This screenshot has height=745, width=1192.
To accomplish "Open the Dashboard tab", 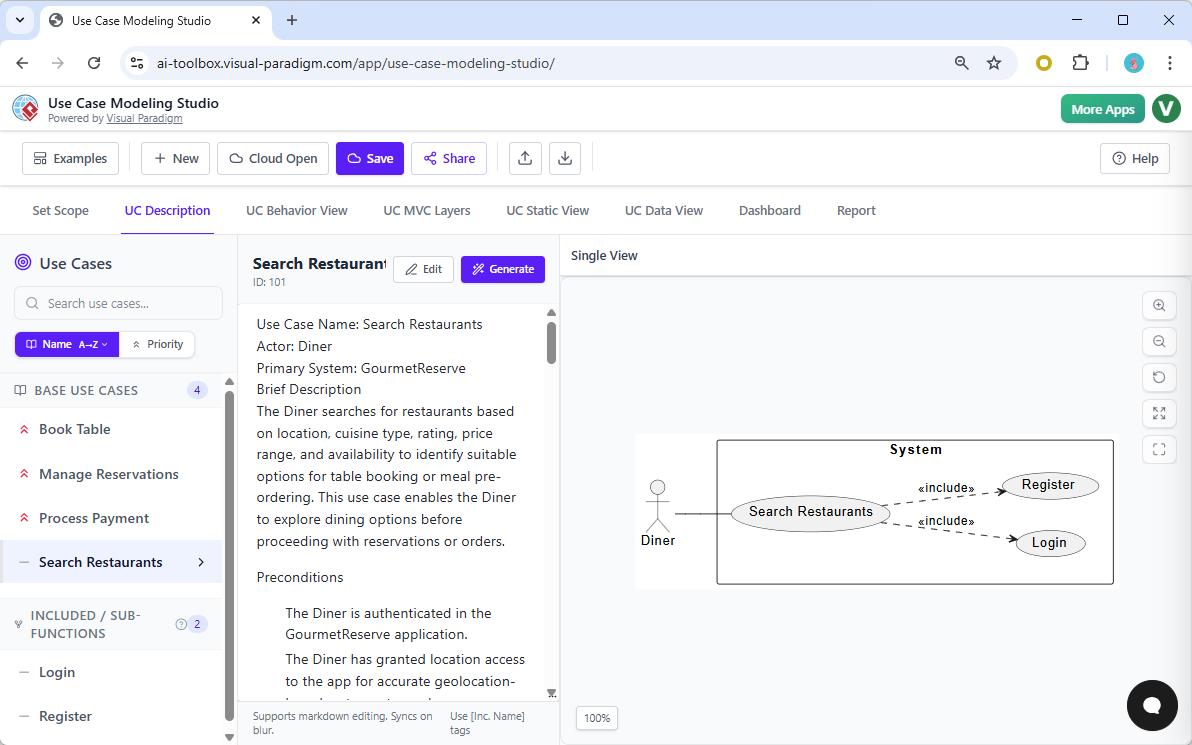I will (770, 210).
